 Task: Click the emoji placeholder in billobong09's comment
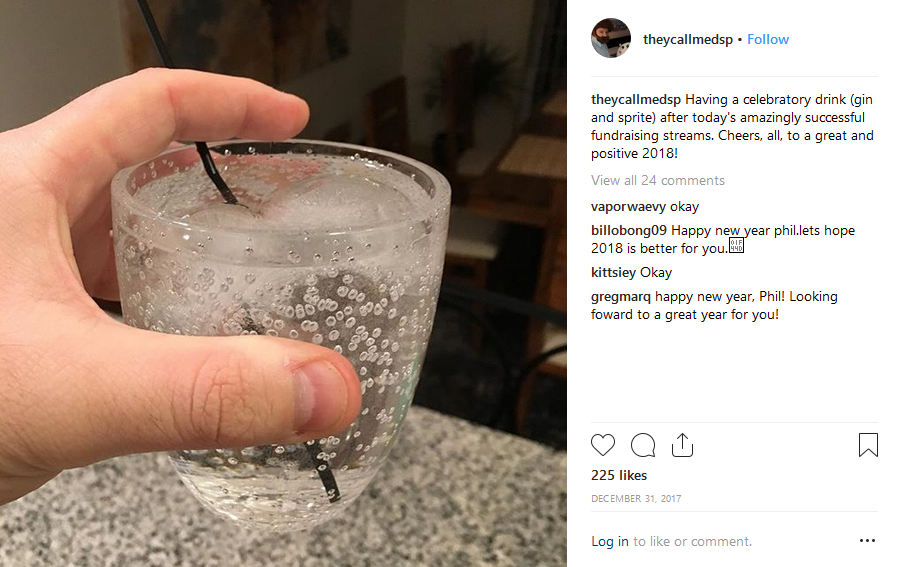(x=736, y=246)
